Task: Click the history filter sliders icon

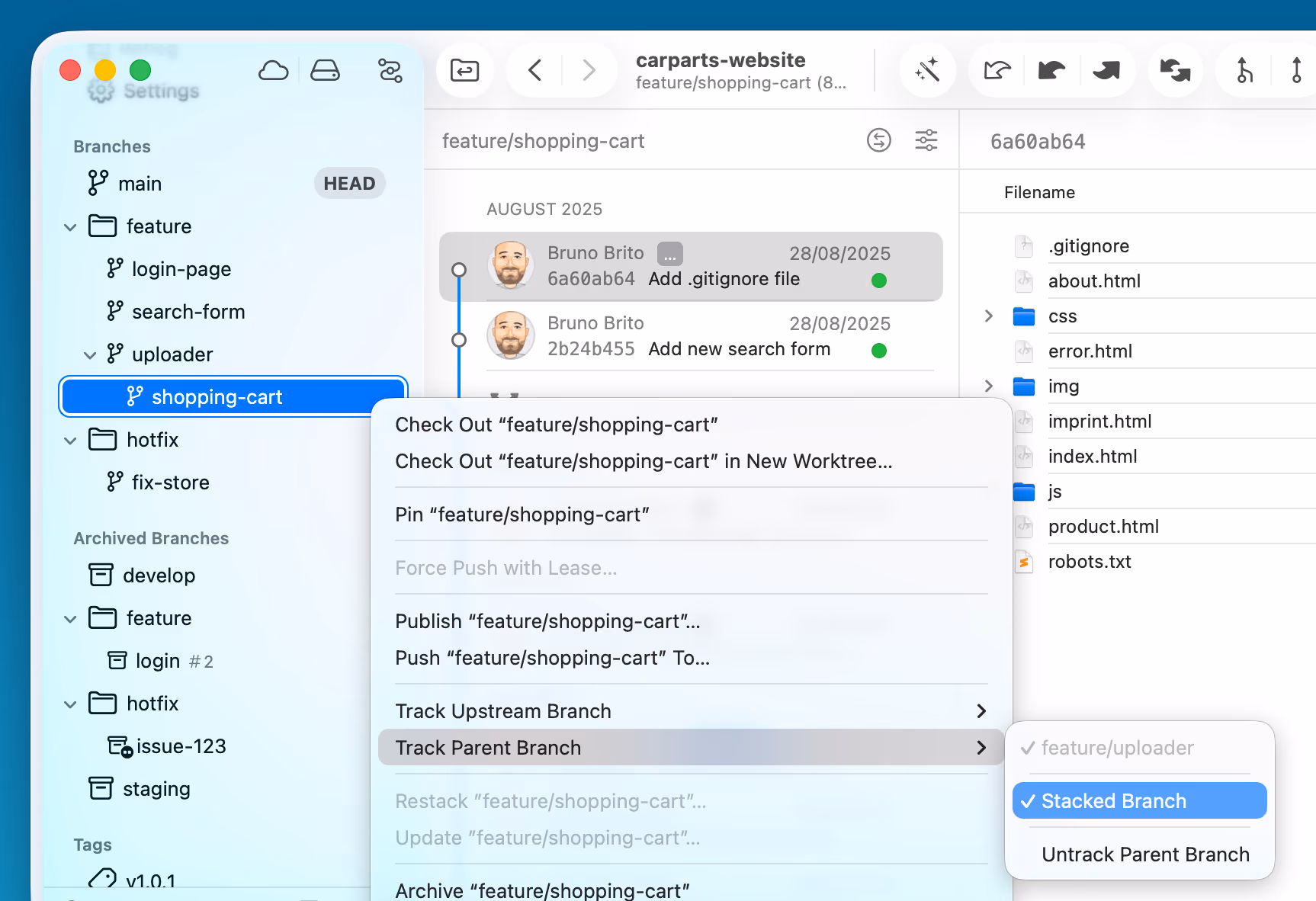Action: click(926, 140)
